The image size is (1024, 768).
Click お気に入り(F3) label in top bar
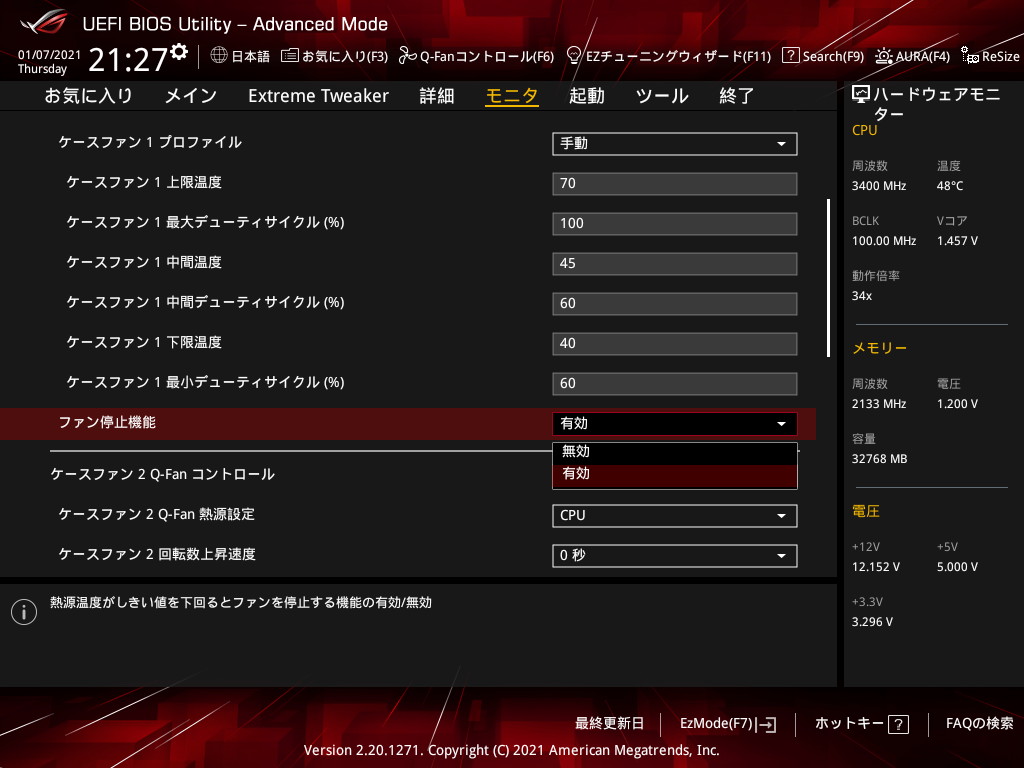pyautogui.click(x=345, y=56)
